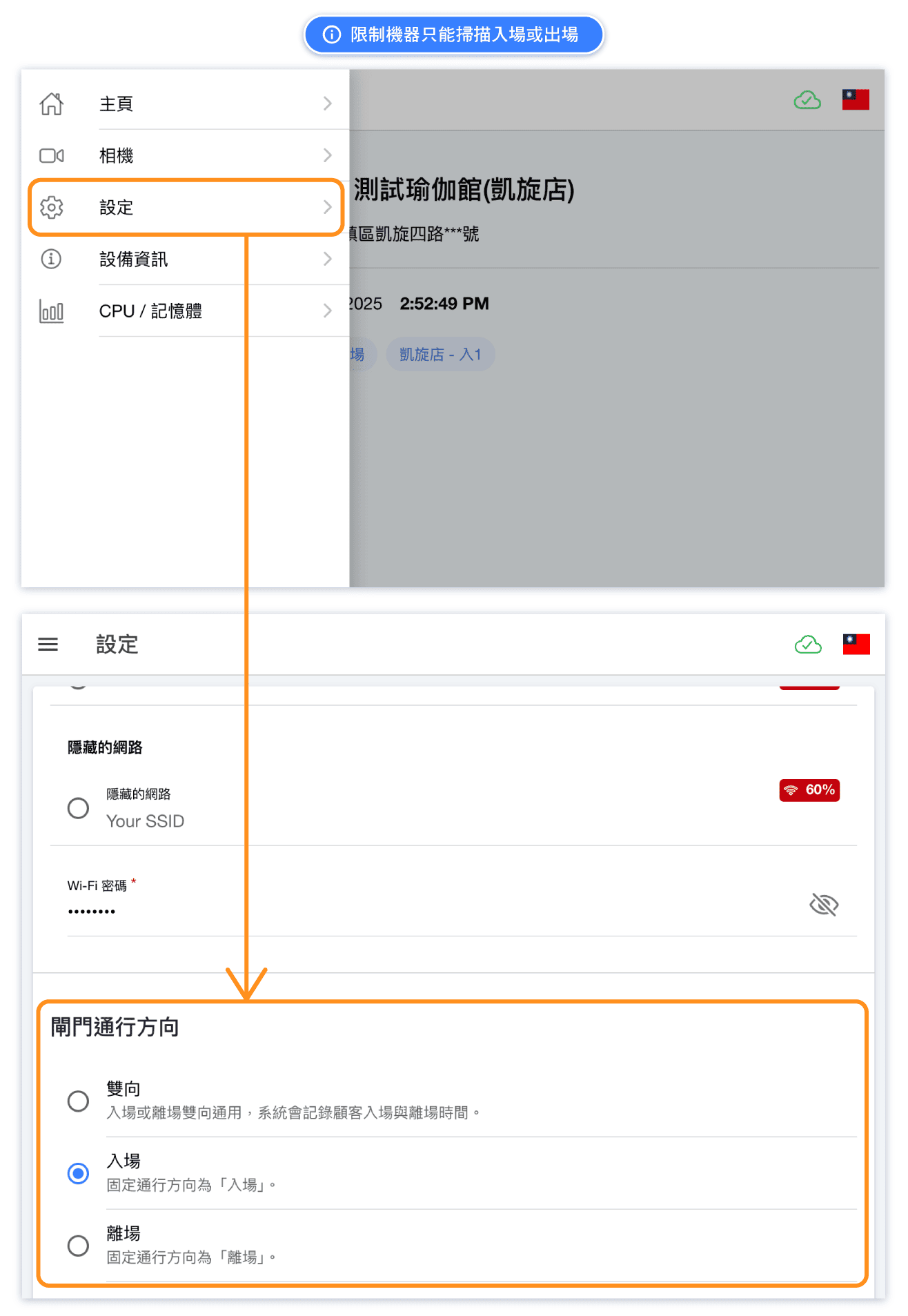Toggle Wi-Fi password visibility eye icon
The height and width of the screenshot is (1316, 908).
point(823,904)
